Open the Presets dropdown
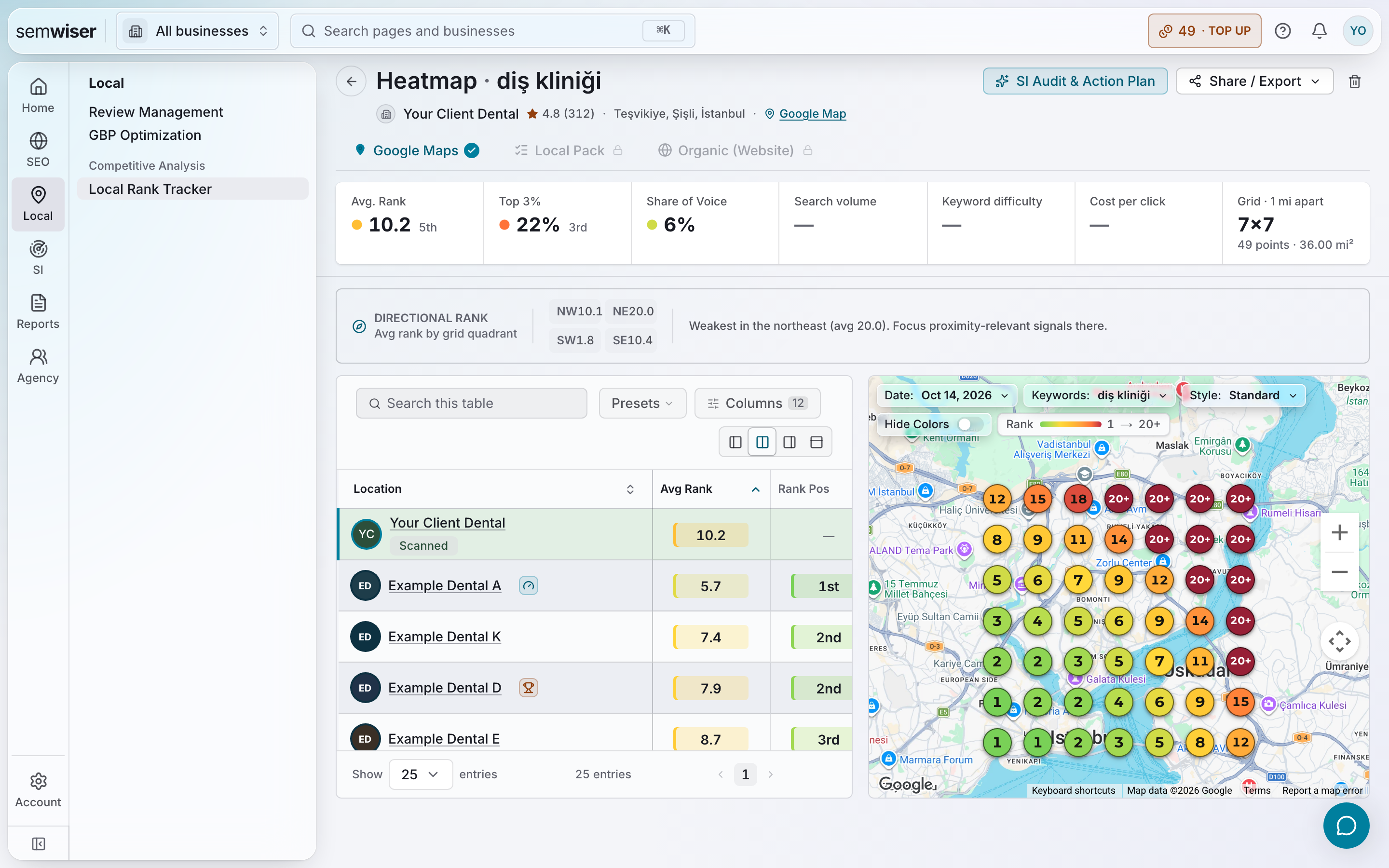 click(642, 404)
